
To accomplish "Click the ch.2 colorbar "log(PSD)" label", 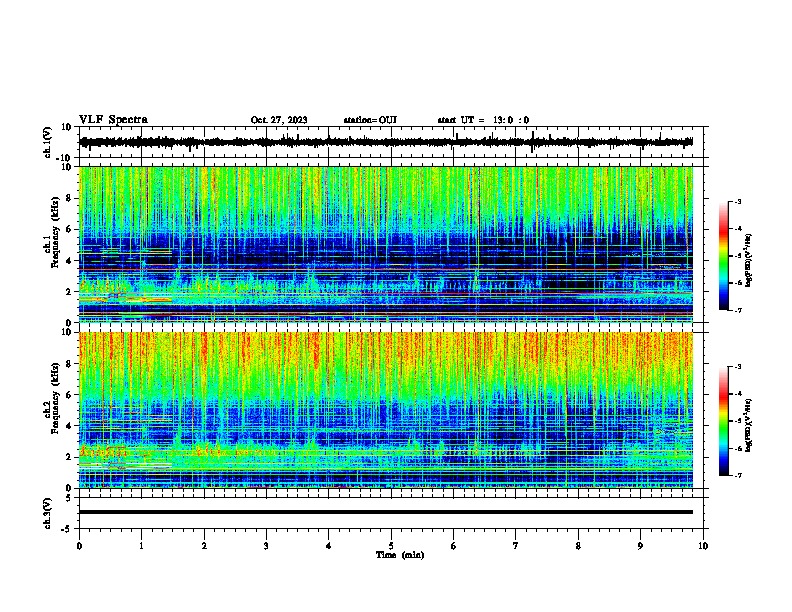I will [x=749, y=425].
